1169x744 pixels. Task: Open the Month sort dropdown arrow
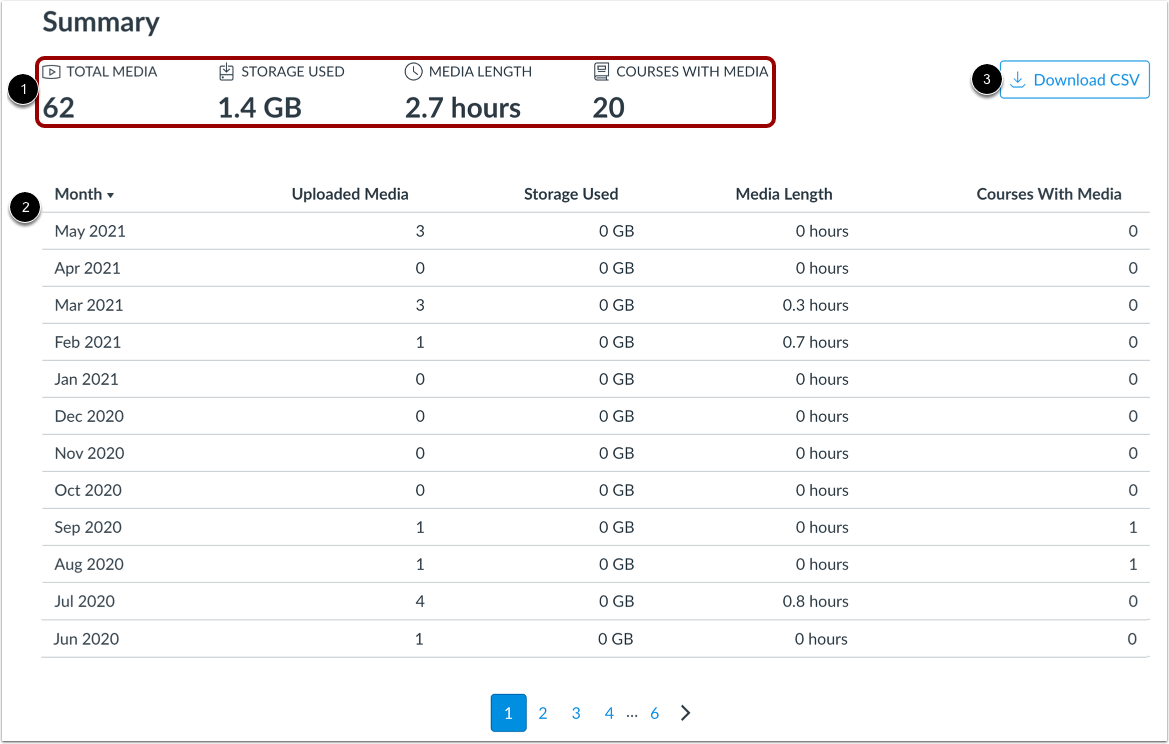click(x=111, y=194)
